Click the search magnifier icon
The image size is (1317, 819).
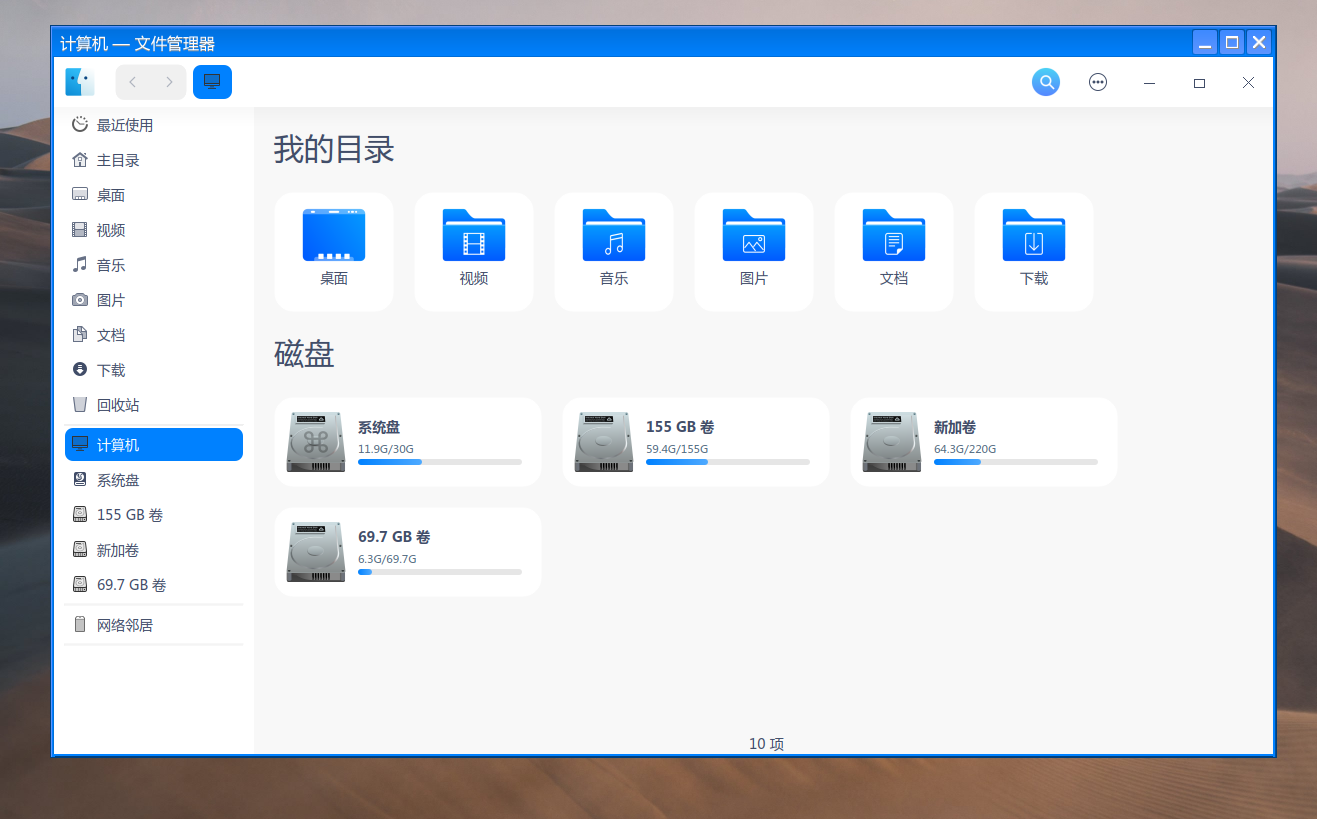point(1045,82)
